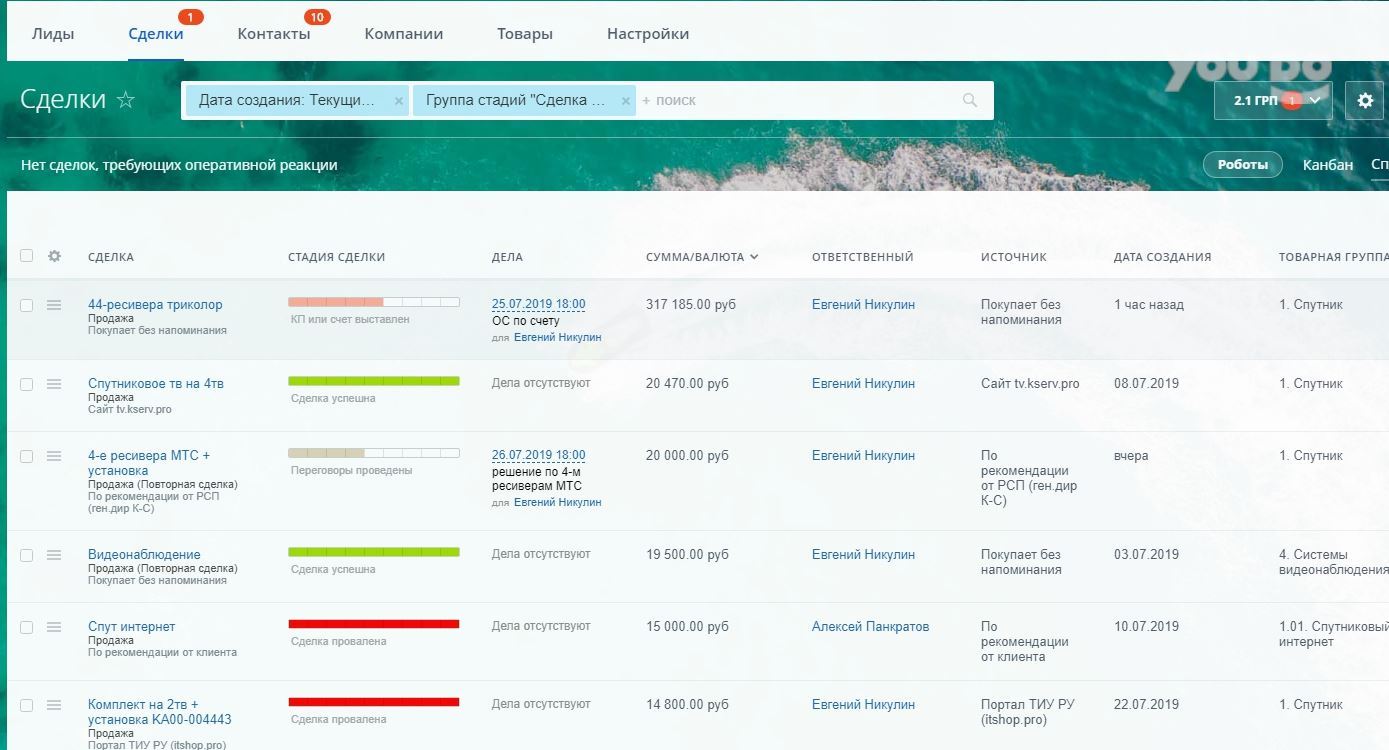Click stage bar of 44-ресивера триколор

pyautogui.click(x=374, y=302)
